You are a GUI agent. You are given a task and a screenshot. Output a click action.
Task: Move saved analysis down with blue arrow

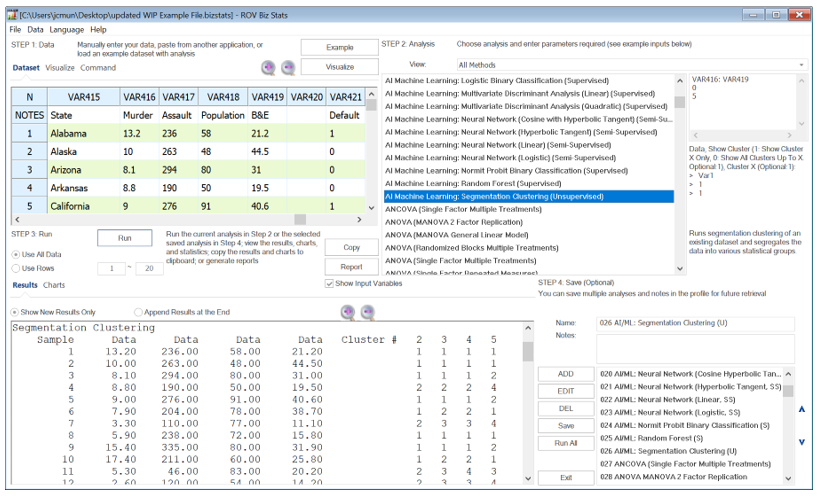click(x=802, y=442)
